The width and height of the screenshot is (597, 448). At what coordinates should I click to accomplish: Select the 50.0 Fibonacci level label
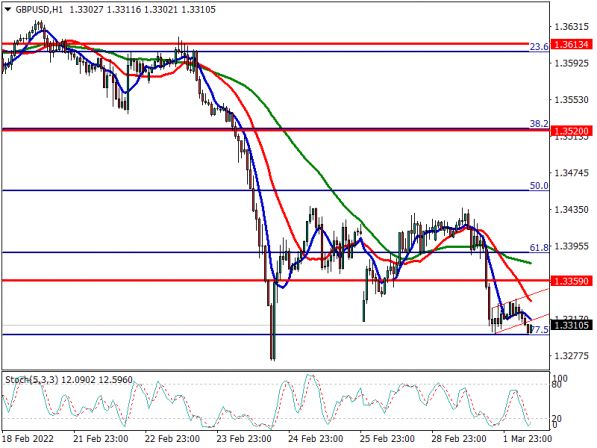[x=539, y=186]
